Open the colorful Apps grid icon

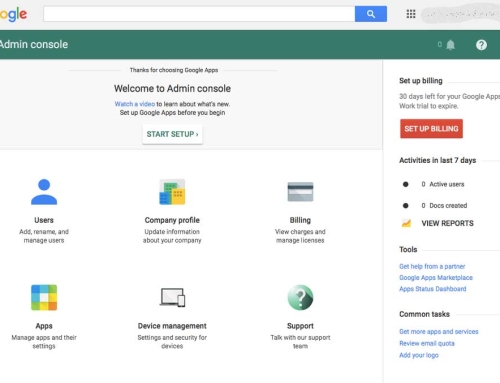coord(44,297)
